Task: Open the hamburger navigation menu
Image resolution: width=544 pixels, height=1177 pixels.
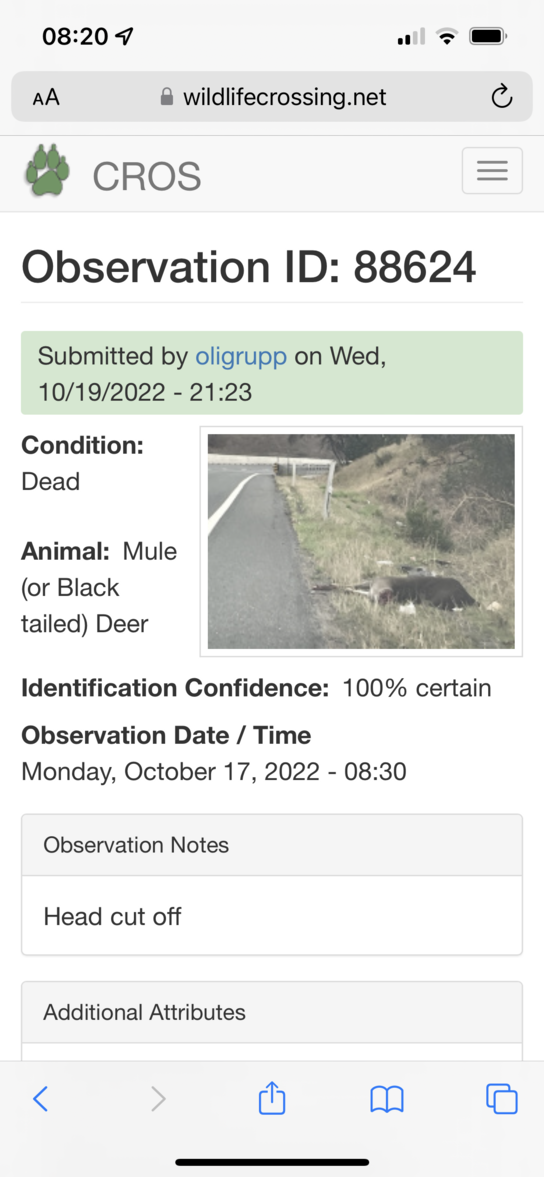Action: point(492,170)
